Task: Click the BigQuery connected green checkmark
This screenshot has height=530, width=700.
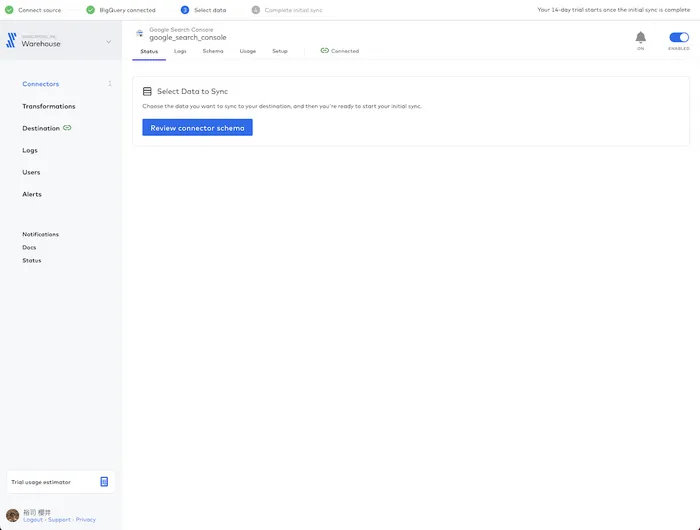Action: 91,10
